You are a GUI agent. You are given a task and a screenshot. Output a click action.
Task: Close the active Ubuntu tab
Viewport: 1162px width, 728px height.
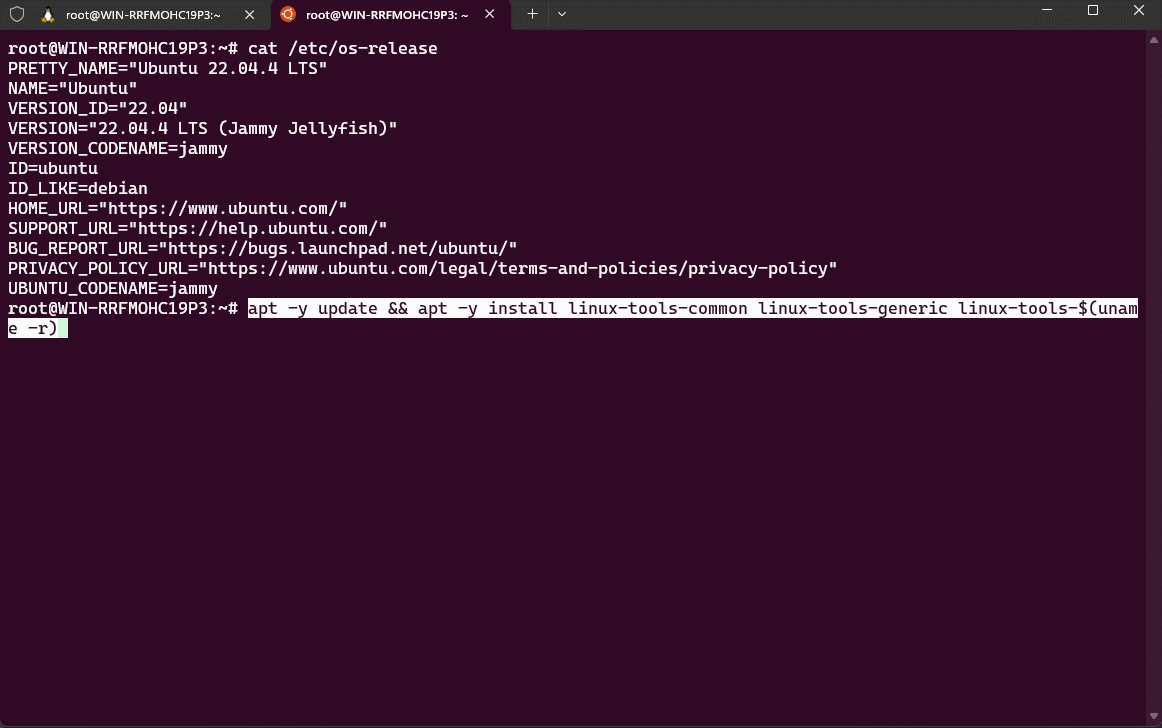489,15
